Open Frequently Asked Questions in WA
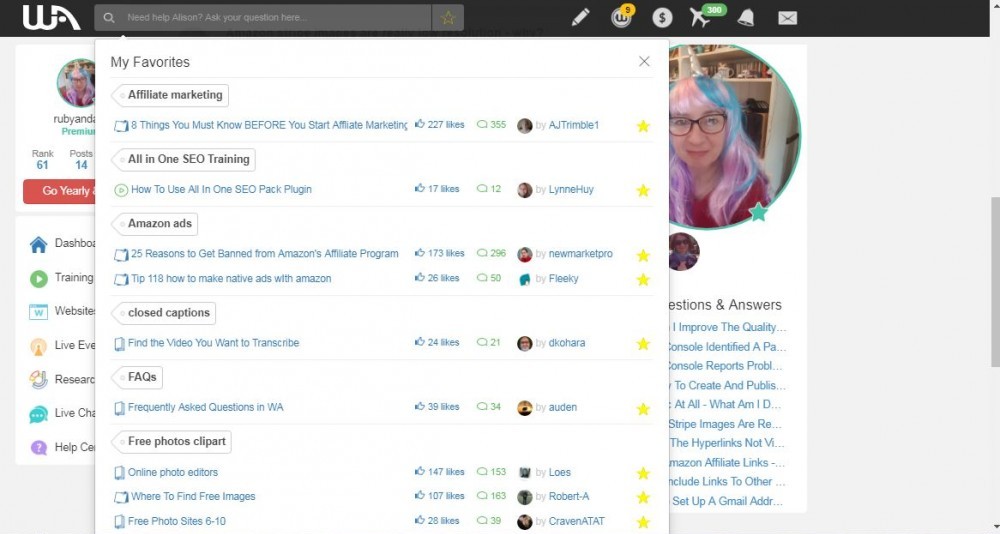Viewport: 1000px width, 534px height. point(205,407)
